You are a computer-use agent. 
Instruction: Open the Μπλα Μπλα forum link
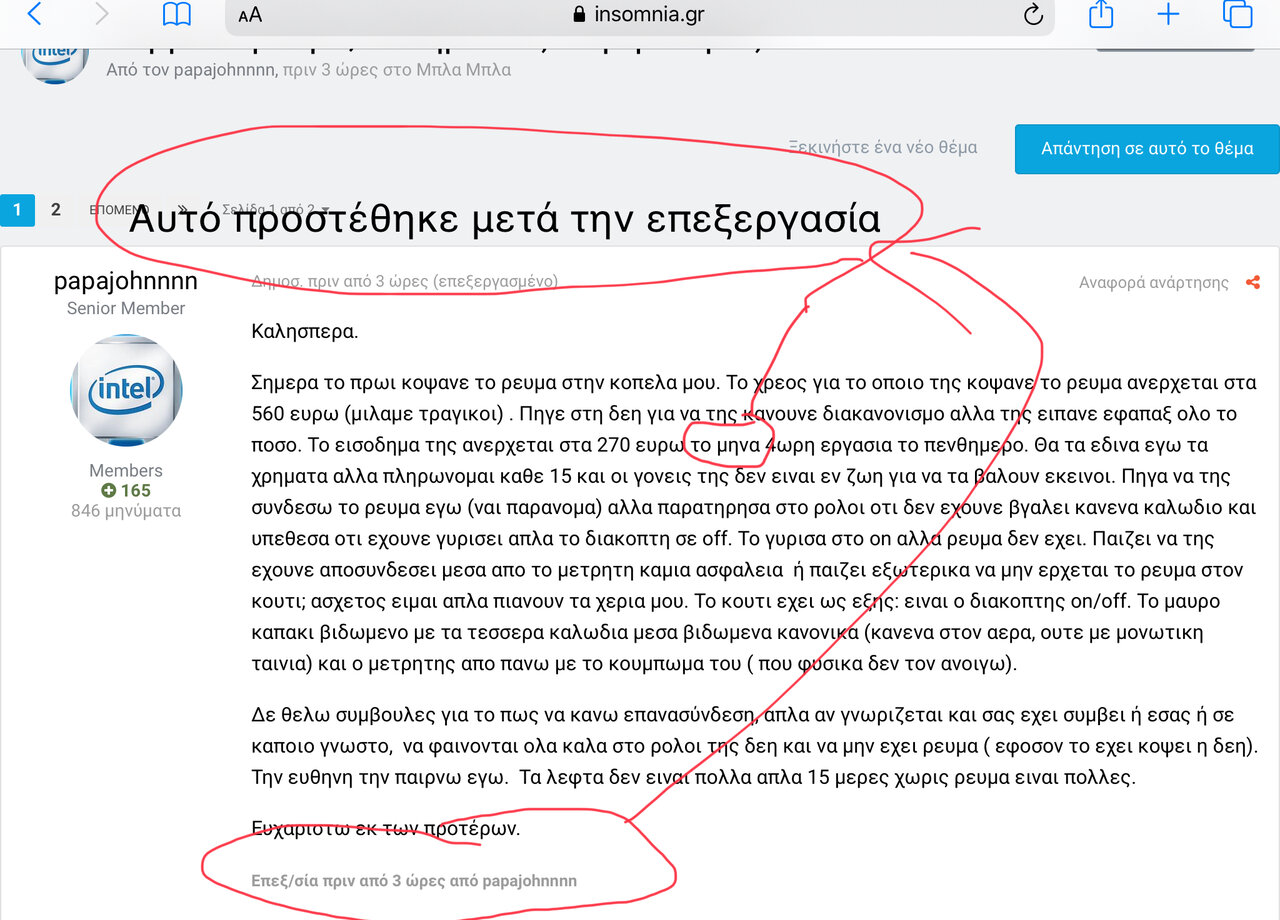coord(466,70)
